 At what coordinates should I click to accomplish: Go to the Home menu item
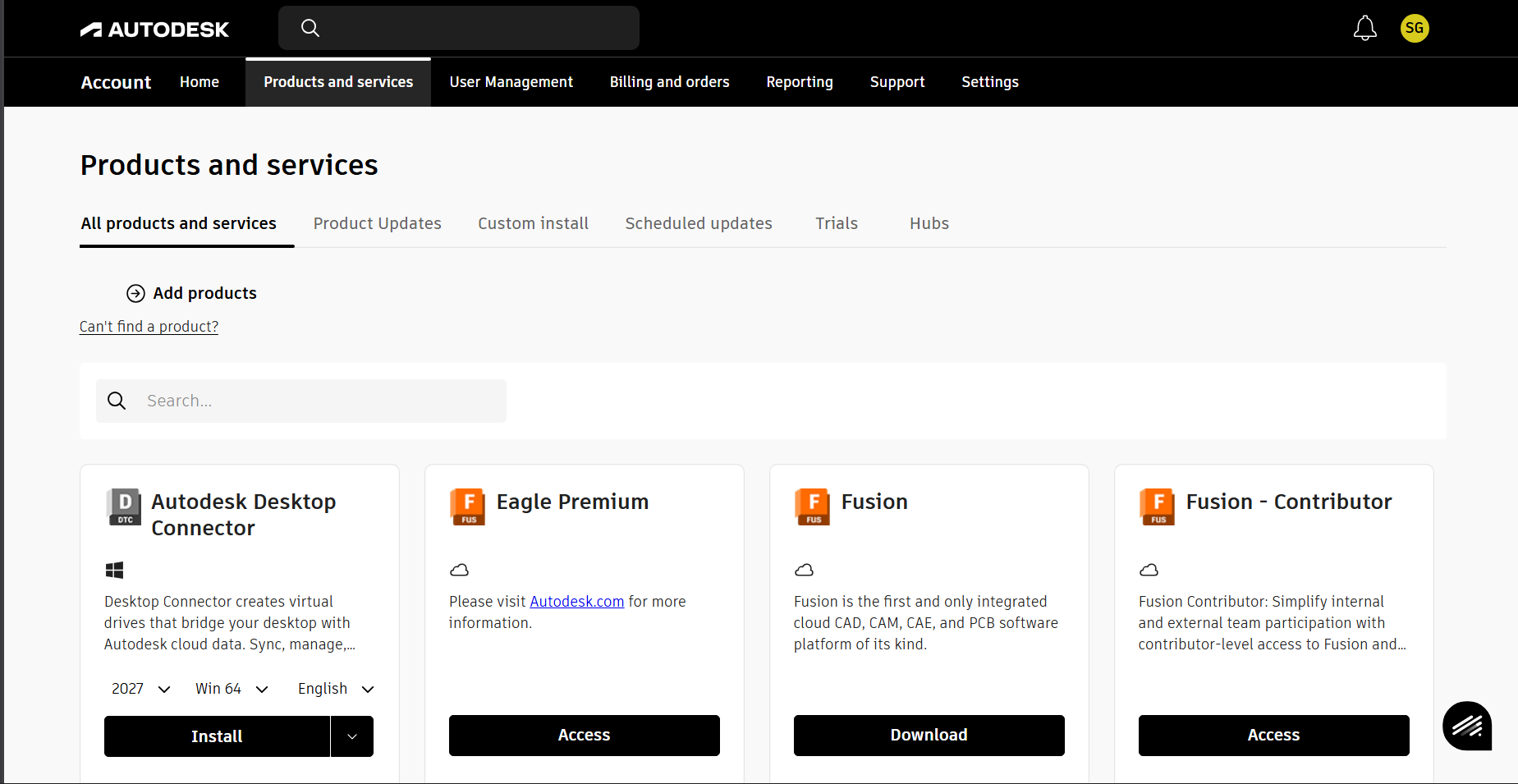click(x=199, y=82)
